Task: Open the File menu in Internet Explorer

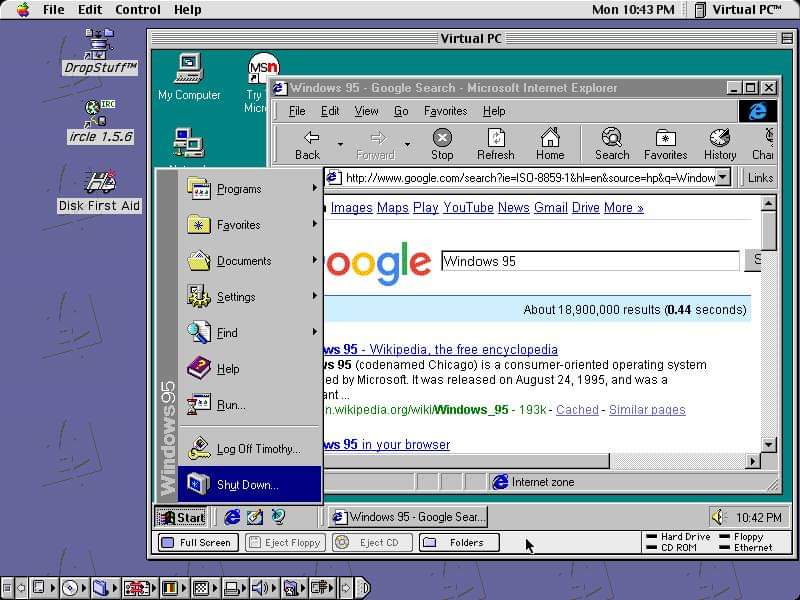Action: point(297,111)
